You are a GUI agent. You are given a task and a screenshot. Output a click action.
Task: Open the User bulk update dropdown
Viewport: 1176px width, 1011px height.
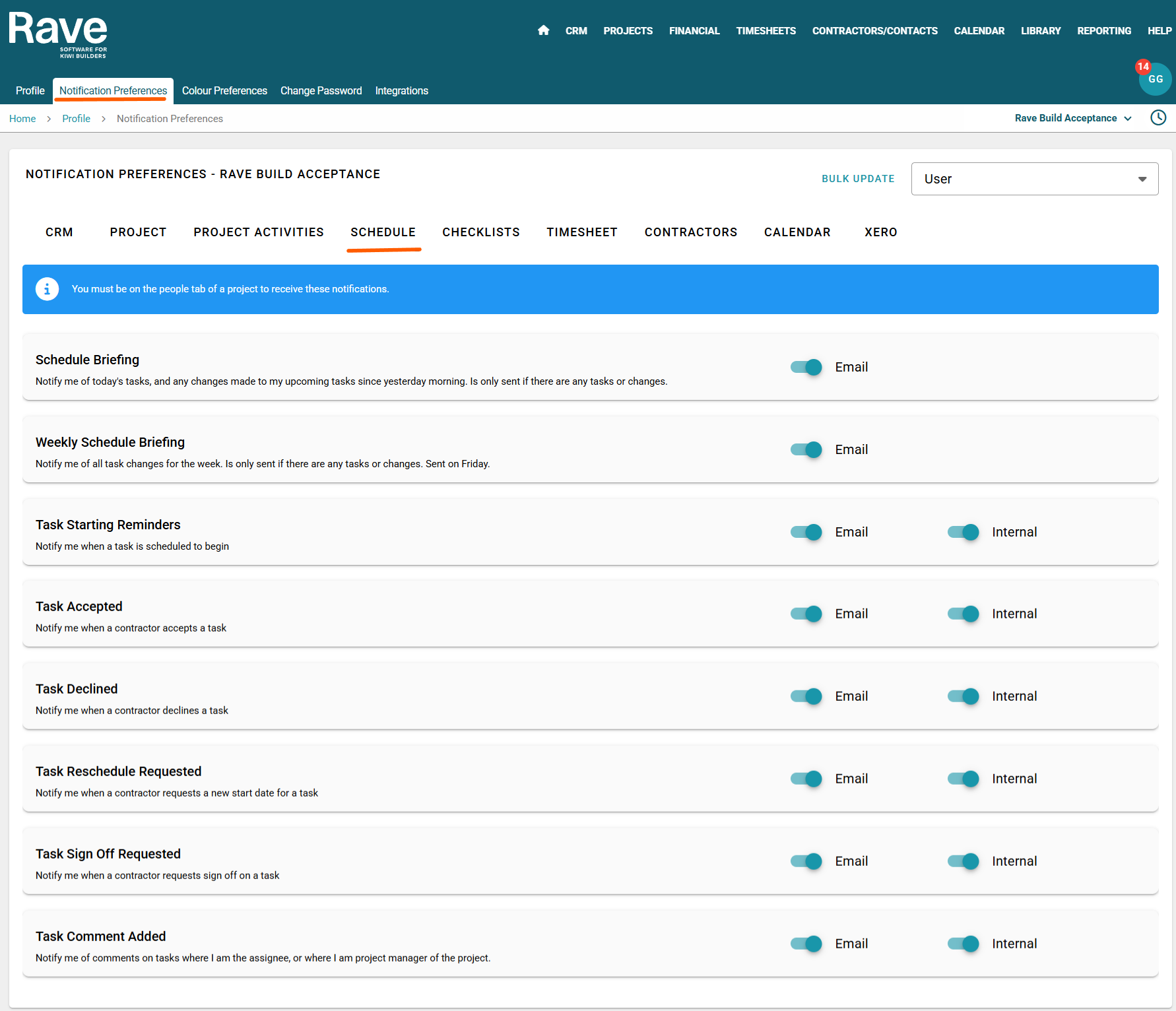tap(1034, 179)
